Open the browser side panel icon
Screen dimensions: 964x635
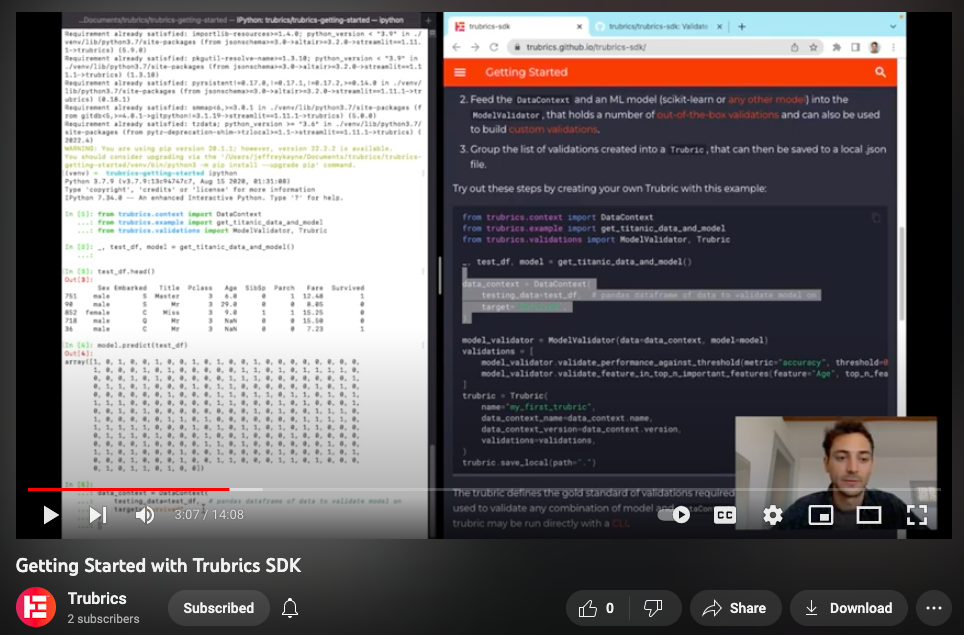[x=855, y=47]
